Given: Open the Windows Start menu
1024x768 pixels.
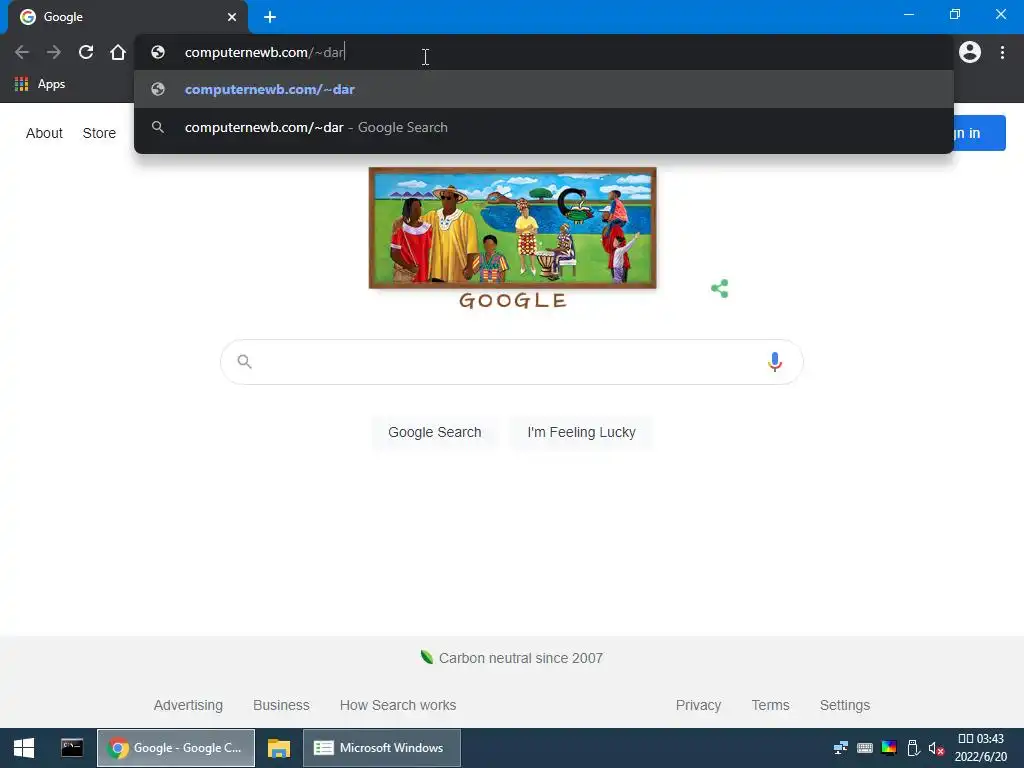Looking at the screenshot, I should click(x=24, y=748).
